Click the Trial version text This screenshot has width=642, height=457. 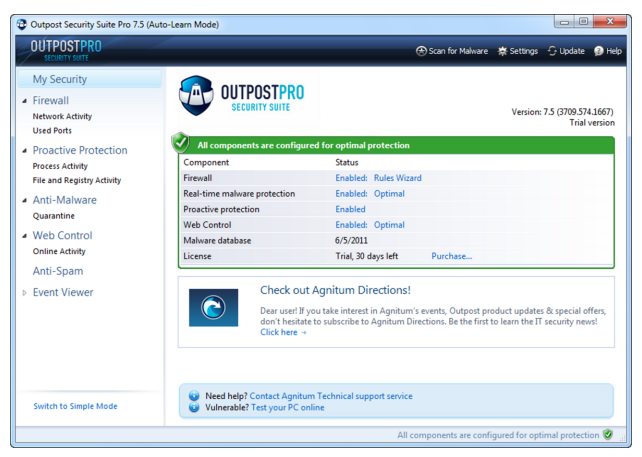(x=592, y=122)
